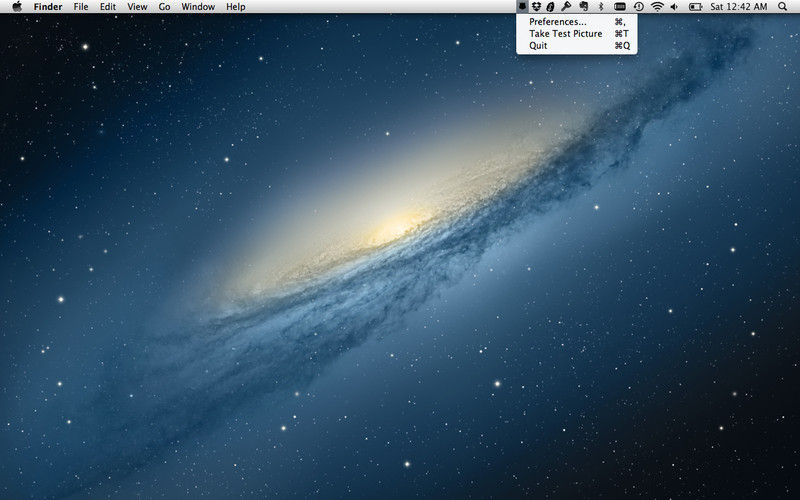Open the Finder application menu
800x500 pixels.
(48, 7)
